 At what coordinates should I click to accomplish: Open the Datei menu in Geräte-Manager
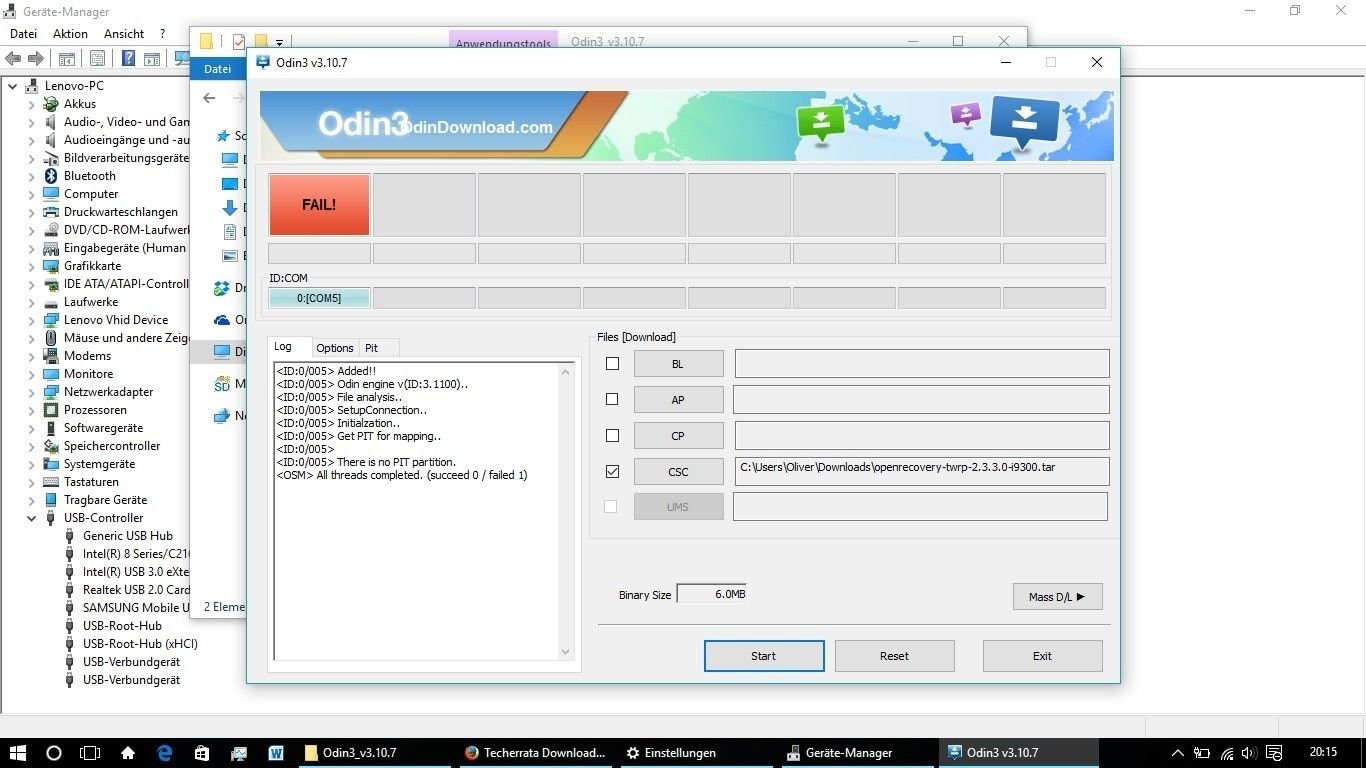(23, 34)
